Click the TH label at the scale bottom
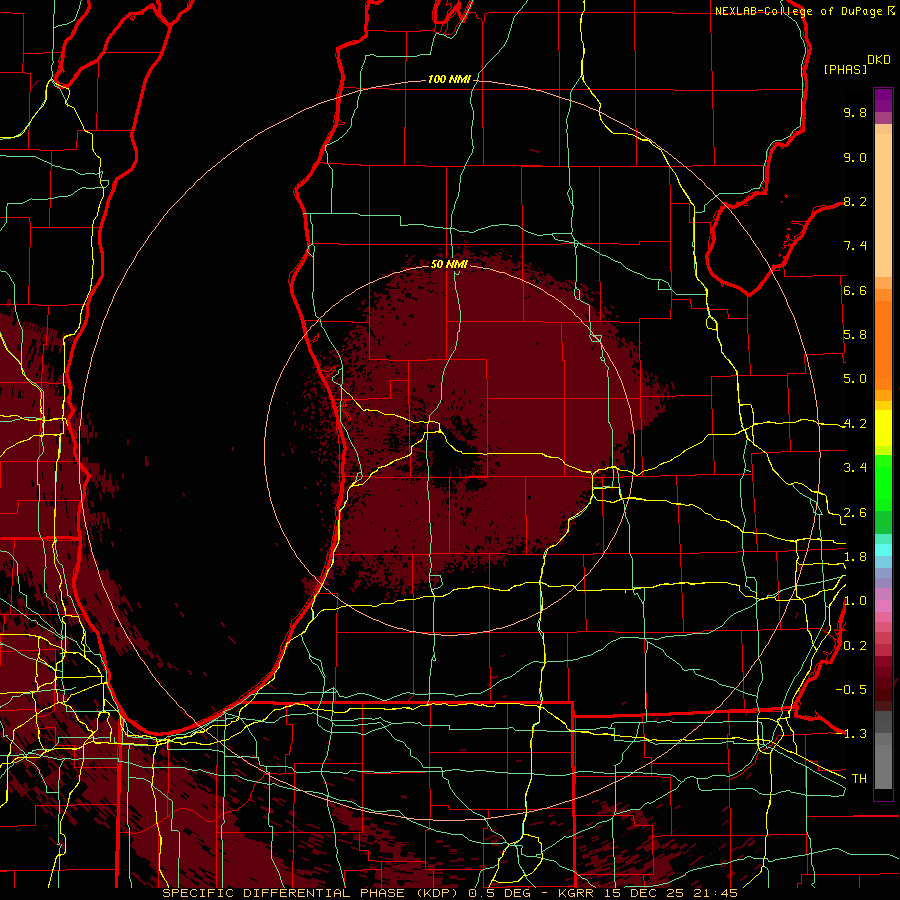 (859, 778)
